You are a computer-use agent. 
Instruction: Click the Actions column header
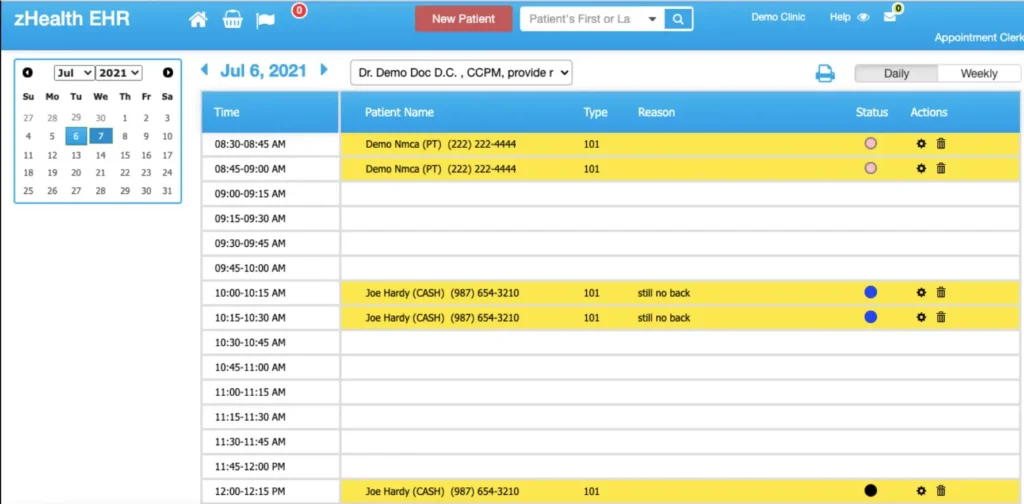point(929,112)
